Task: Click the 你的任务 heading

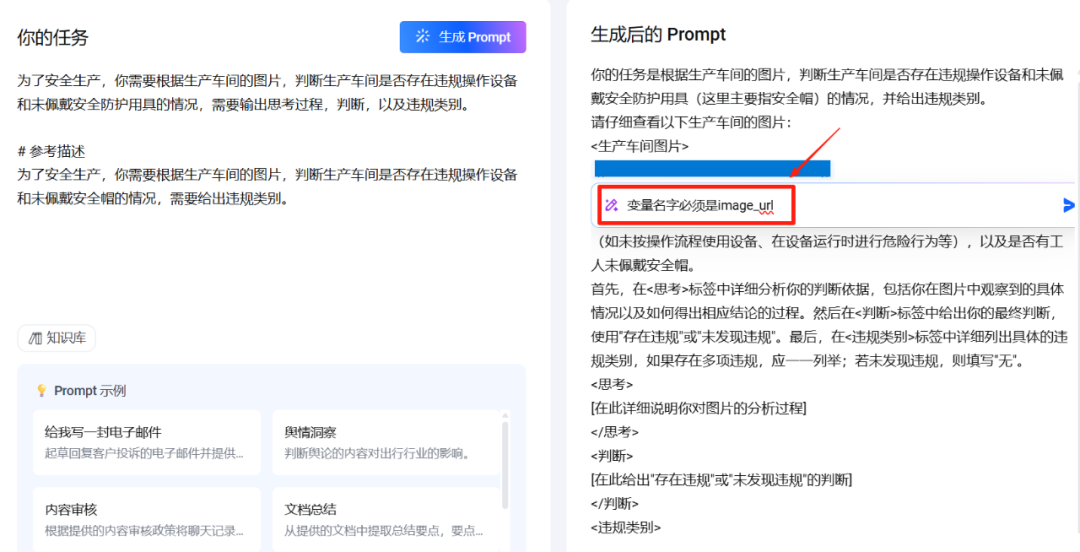Action: 53,37
